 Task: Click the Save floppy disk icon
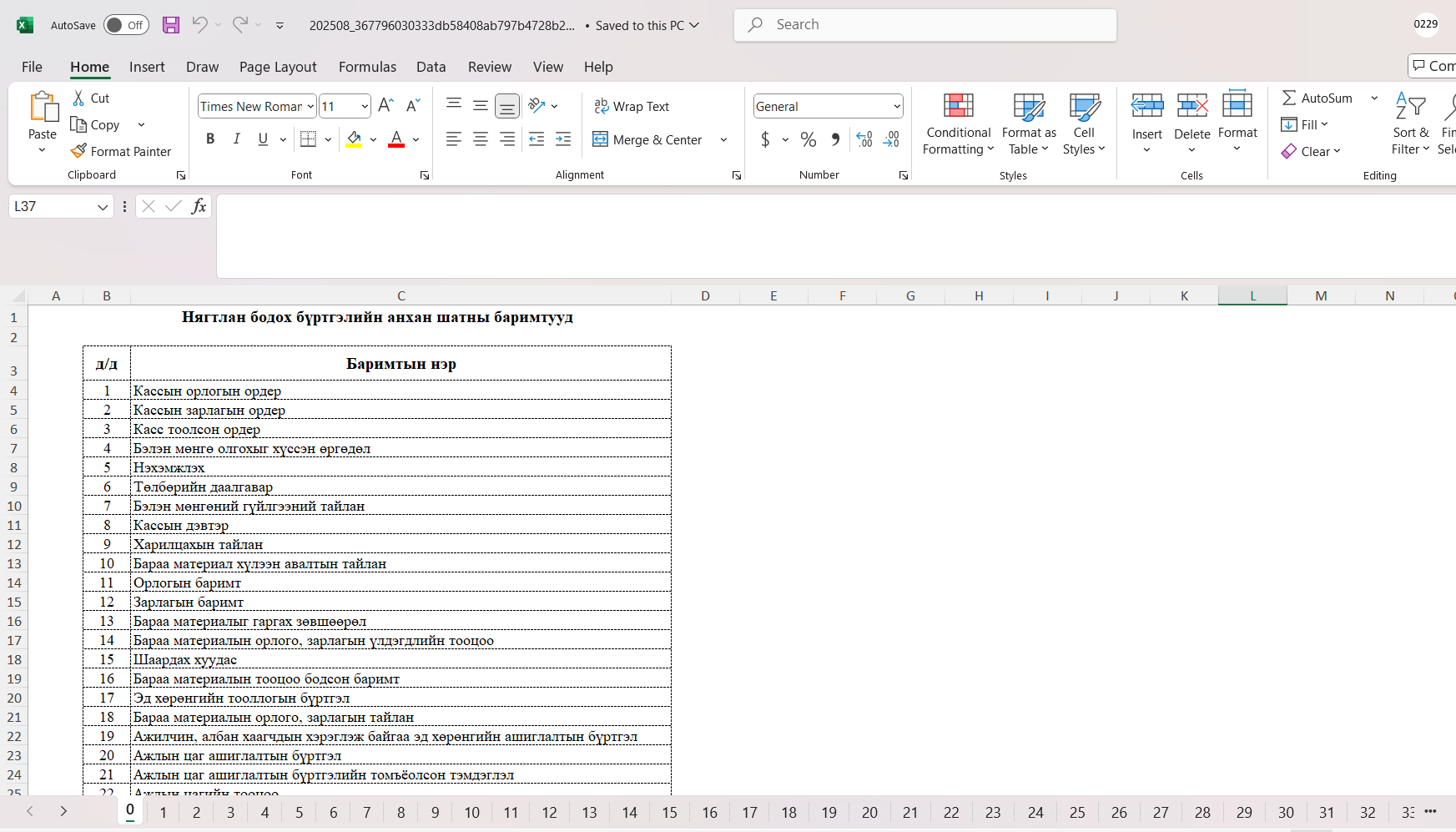(x=171, y=25)
